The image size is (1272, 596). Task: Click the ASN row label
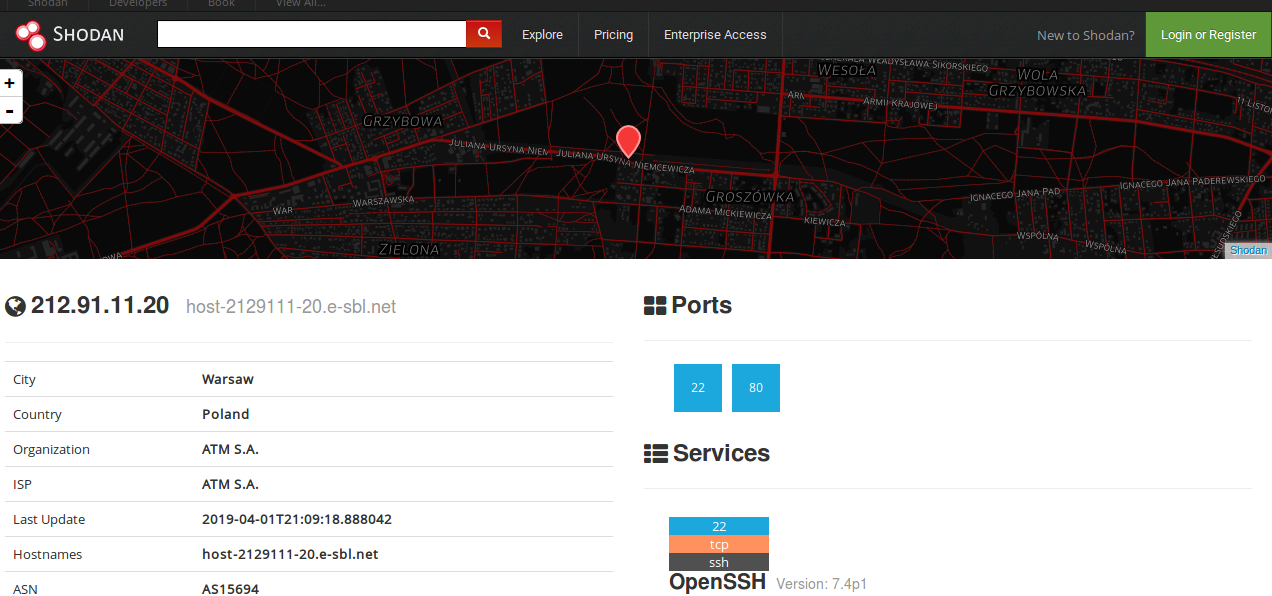click(x=25, y=589)
